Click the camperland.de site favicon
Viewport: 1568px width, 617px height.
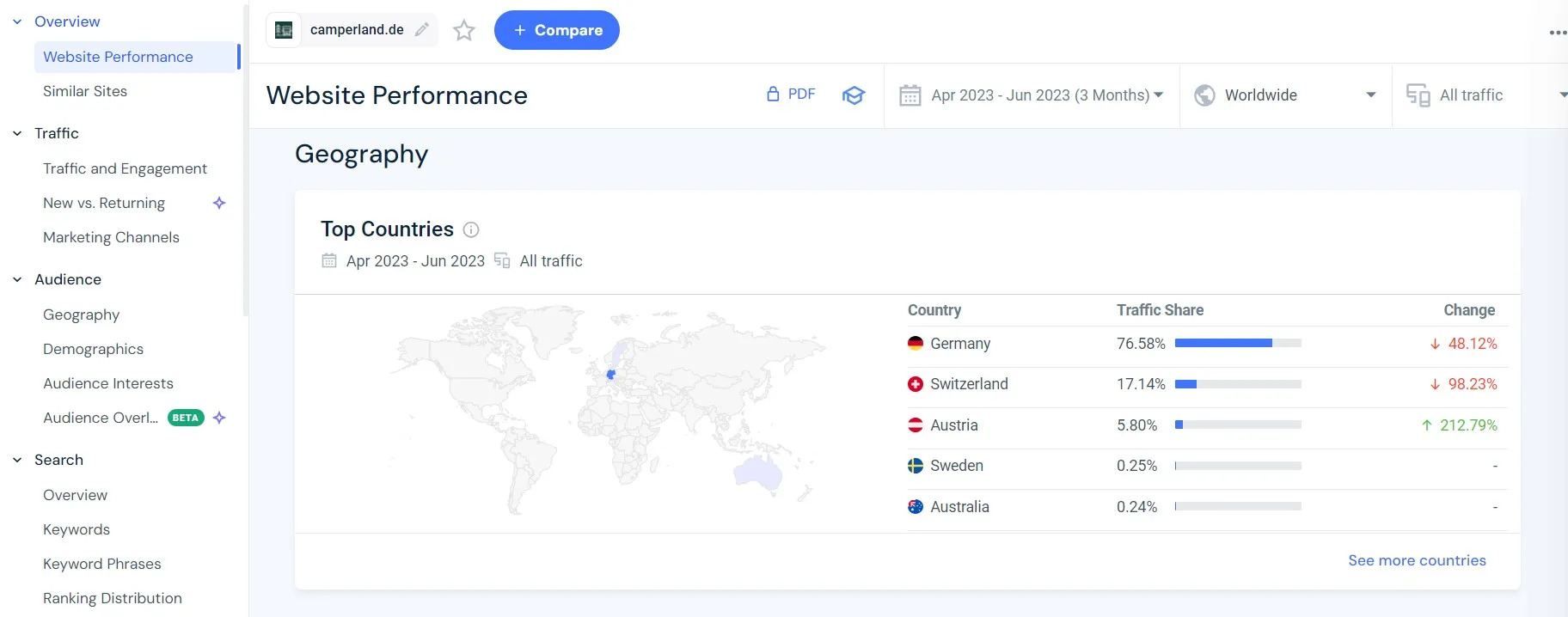tap(284, 30)
